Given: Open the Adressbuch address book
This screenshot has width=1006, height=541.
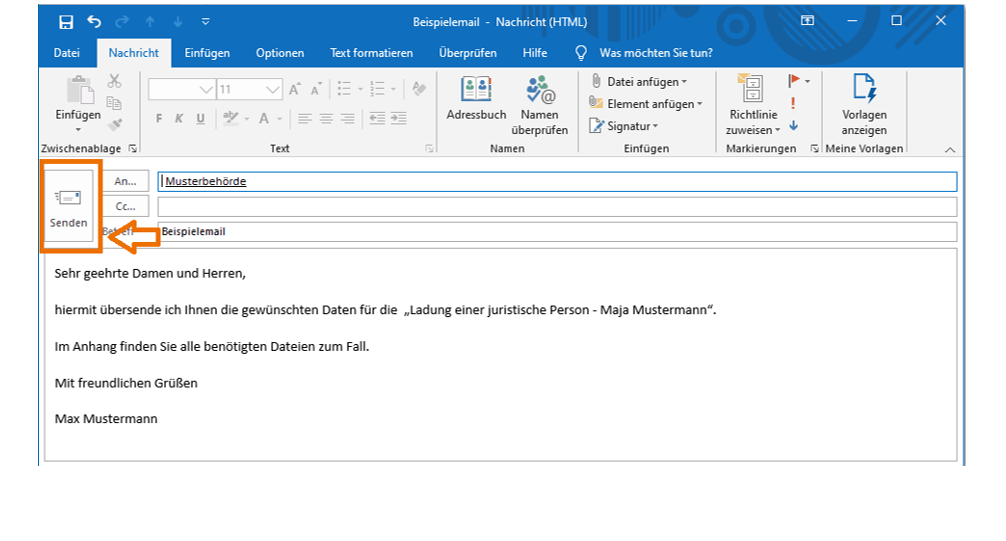Looking at the screenshot, I should point(476,100).
